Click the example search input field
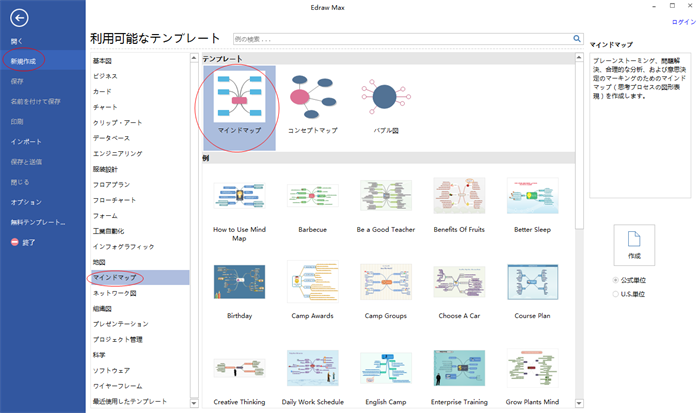The height and width of the screenshot is (413, 700). pos(403,39)
